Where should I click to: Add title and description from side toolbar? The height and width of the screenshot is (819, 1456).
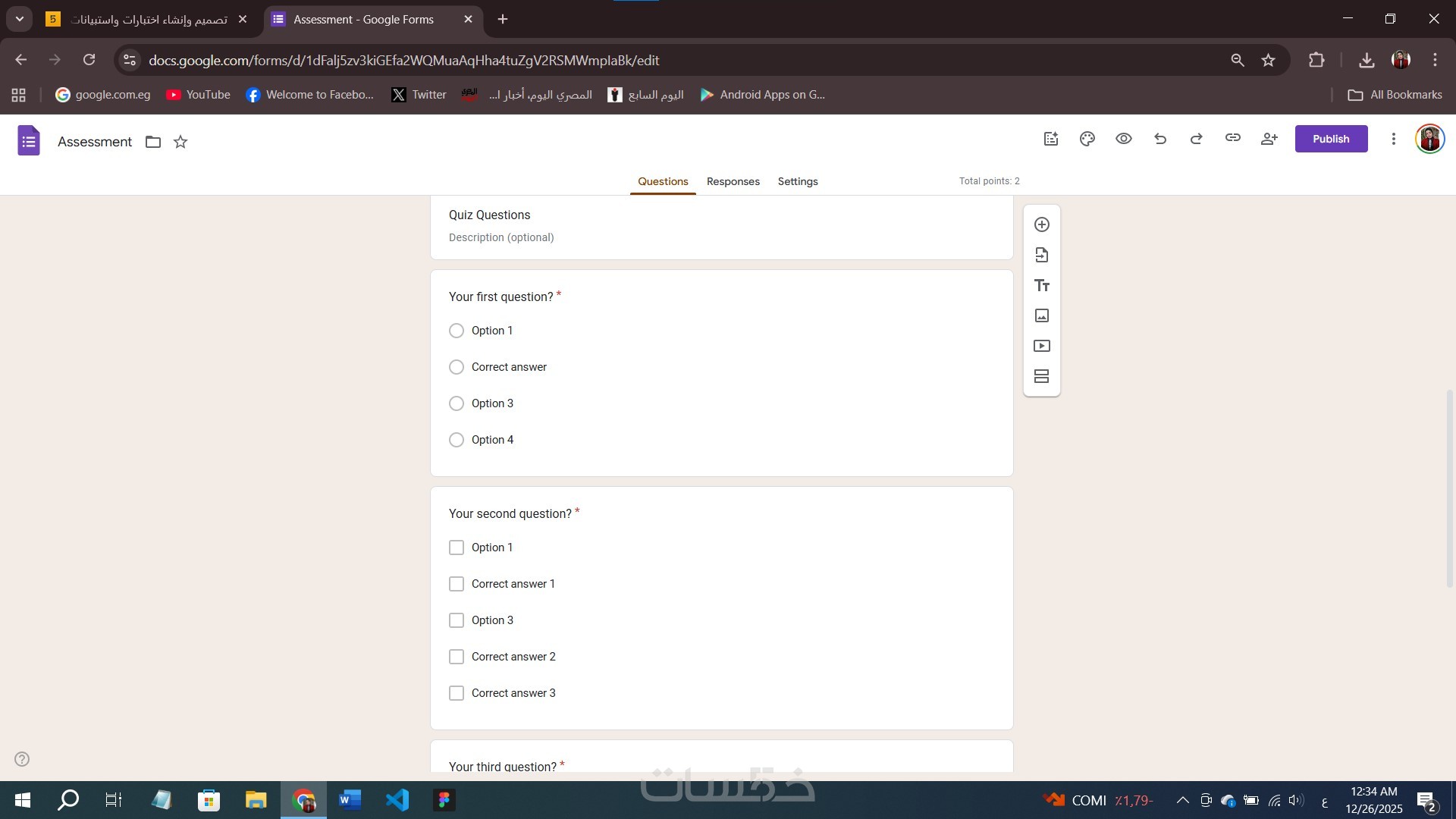click(1042, 285)
